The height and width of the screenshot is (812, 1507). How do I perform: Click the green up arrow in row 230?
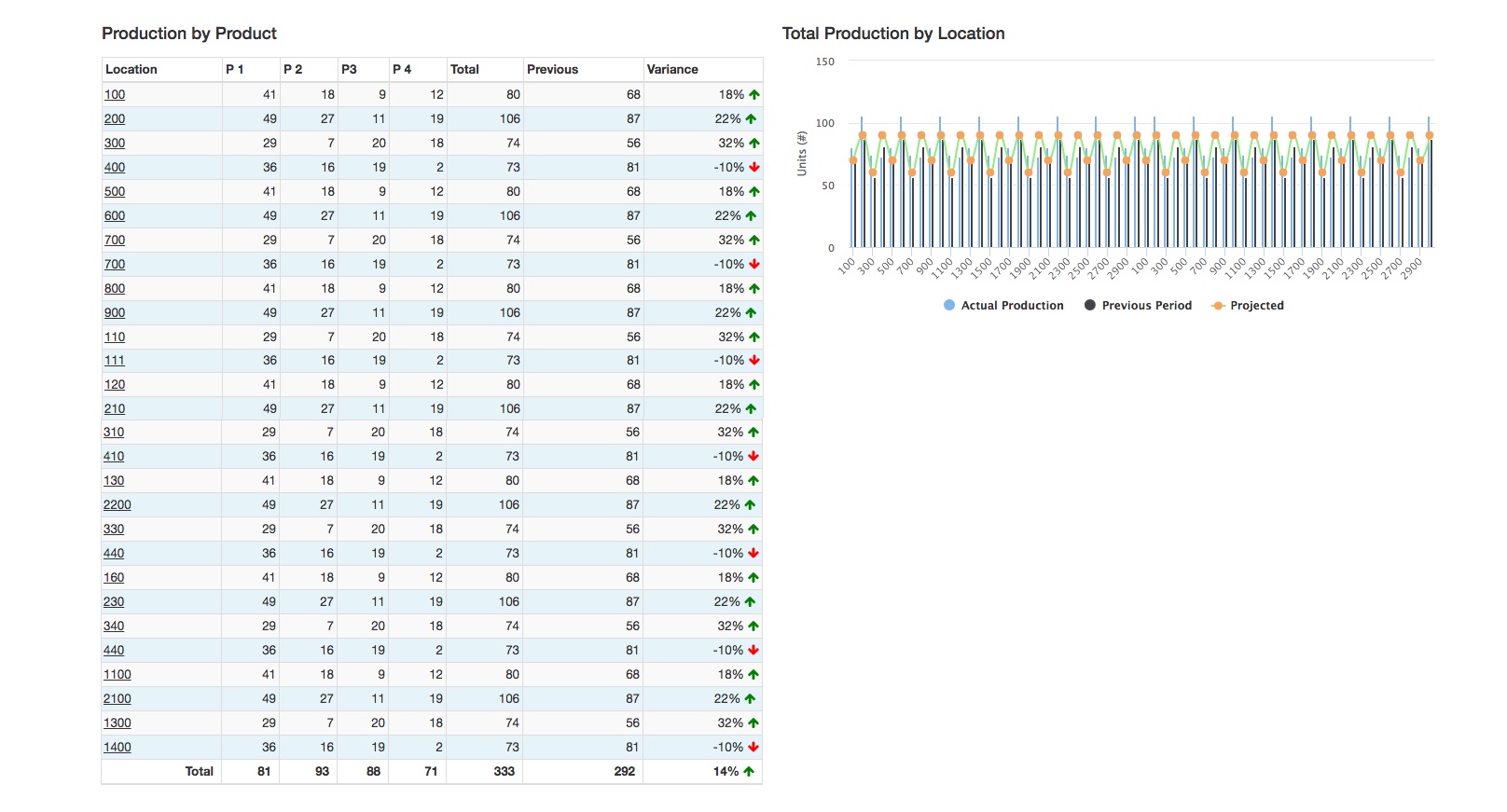pyautogui.click(x=750, y=601)
